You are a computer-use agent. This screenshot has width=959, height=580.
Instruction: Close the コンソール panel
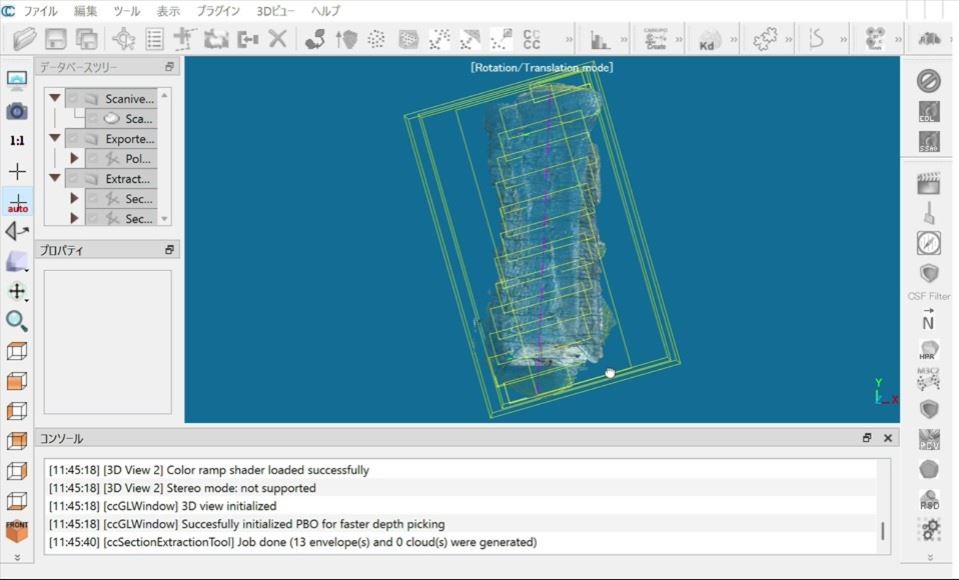coord(887,438)
